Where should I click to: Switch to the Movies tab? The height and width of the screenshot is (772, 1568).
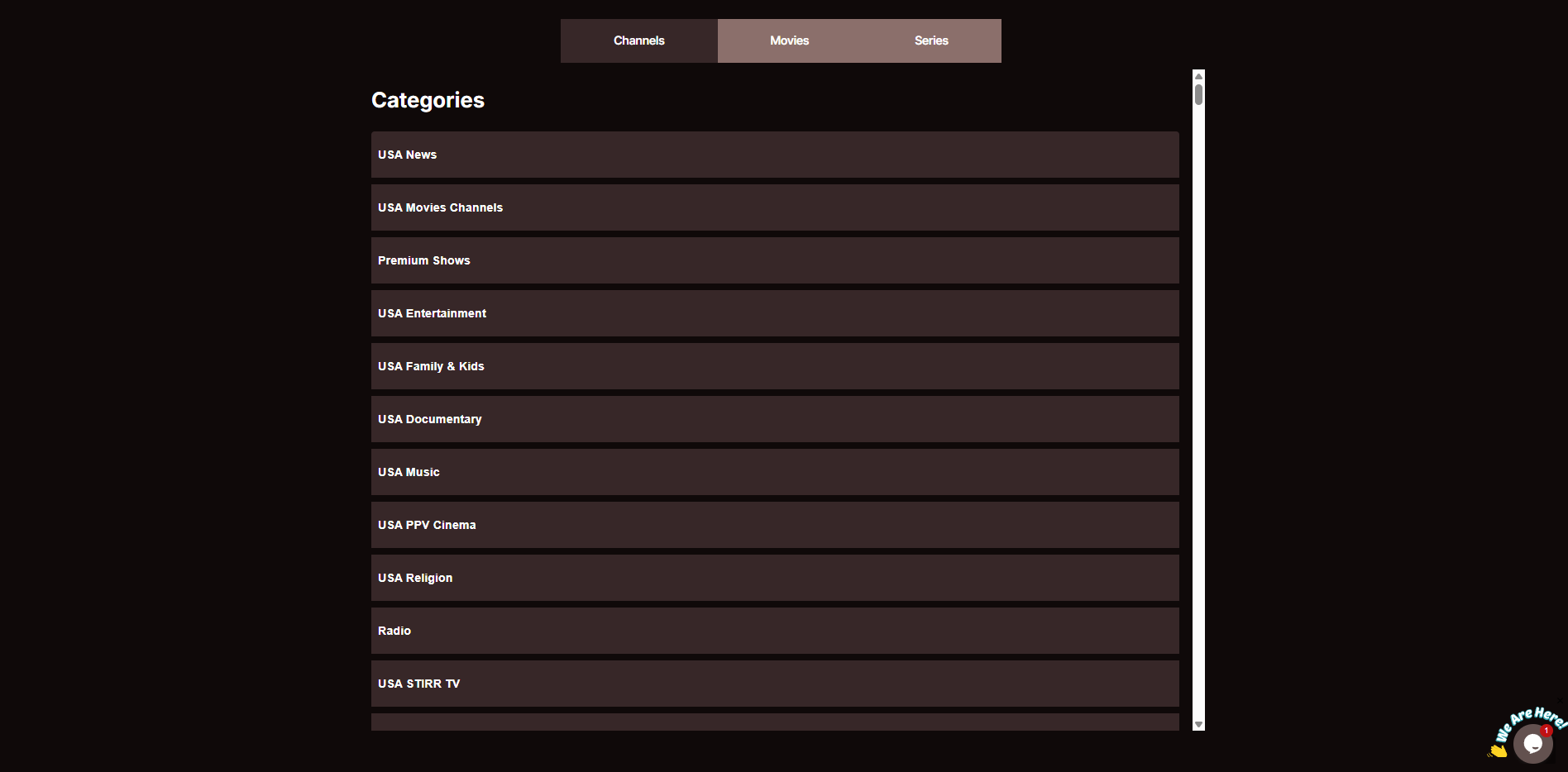[x=788, y=40]
